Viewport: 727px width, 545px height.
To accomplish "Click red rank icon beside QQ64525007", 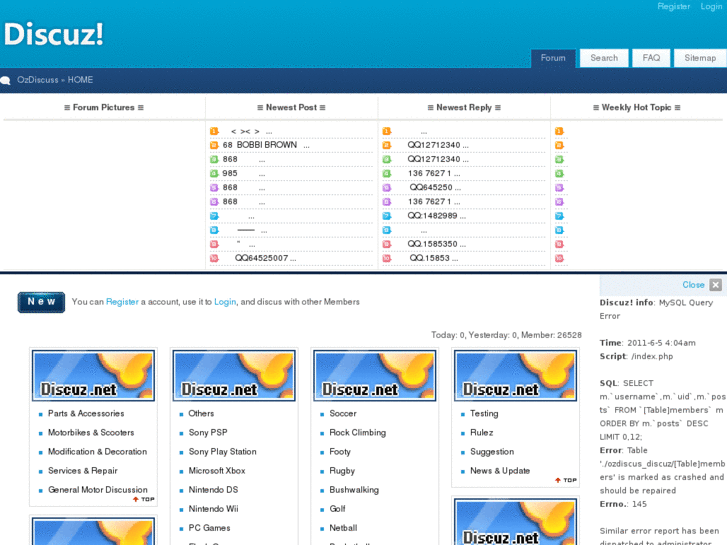I will click(214, 258).
